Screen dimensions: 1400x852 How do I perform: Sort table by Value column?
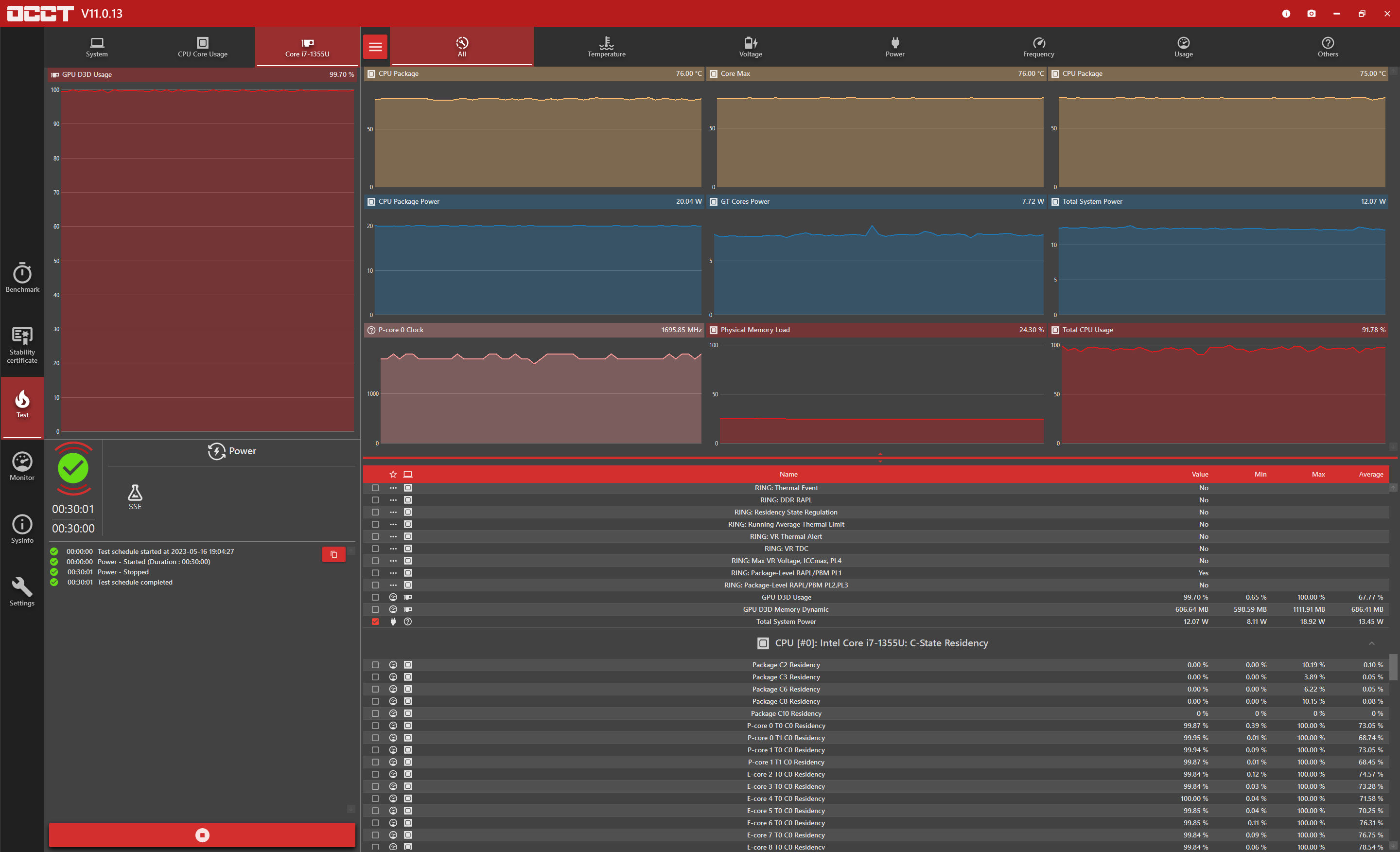[1200, 475]
